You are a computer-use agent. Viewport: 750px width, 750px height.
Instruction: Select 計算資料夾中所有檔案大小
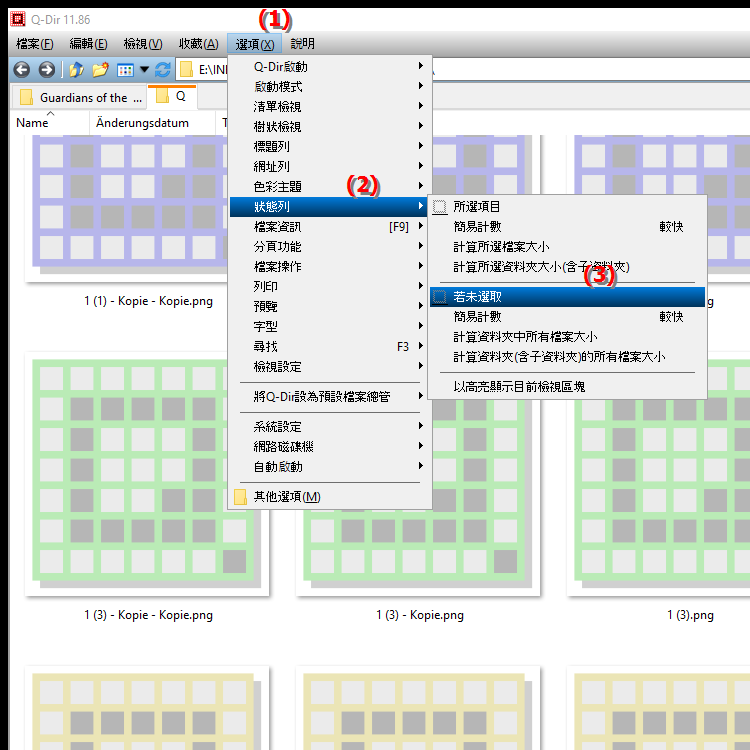(567, 337)
